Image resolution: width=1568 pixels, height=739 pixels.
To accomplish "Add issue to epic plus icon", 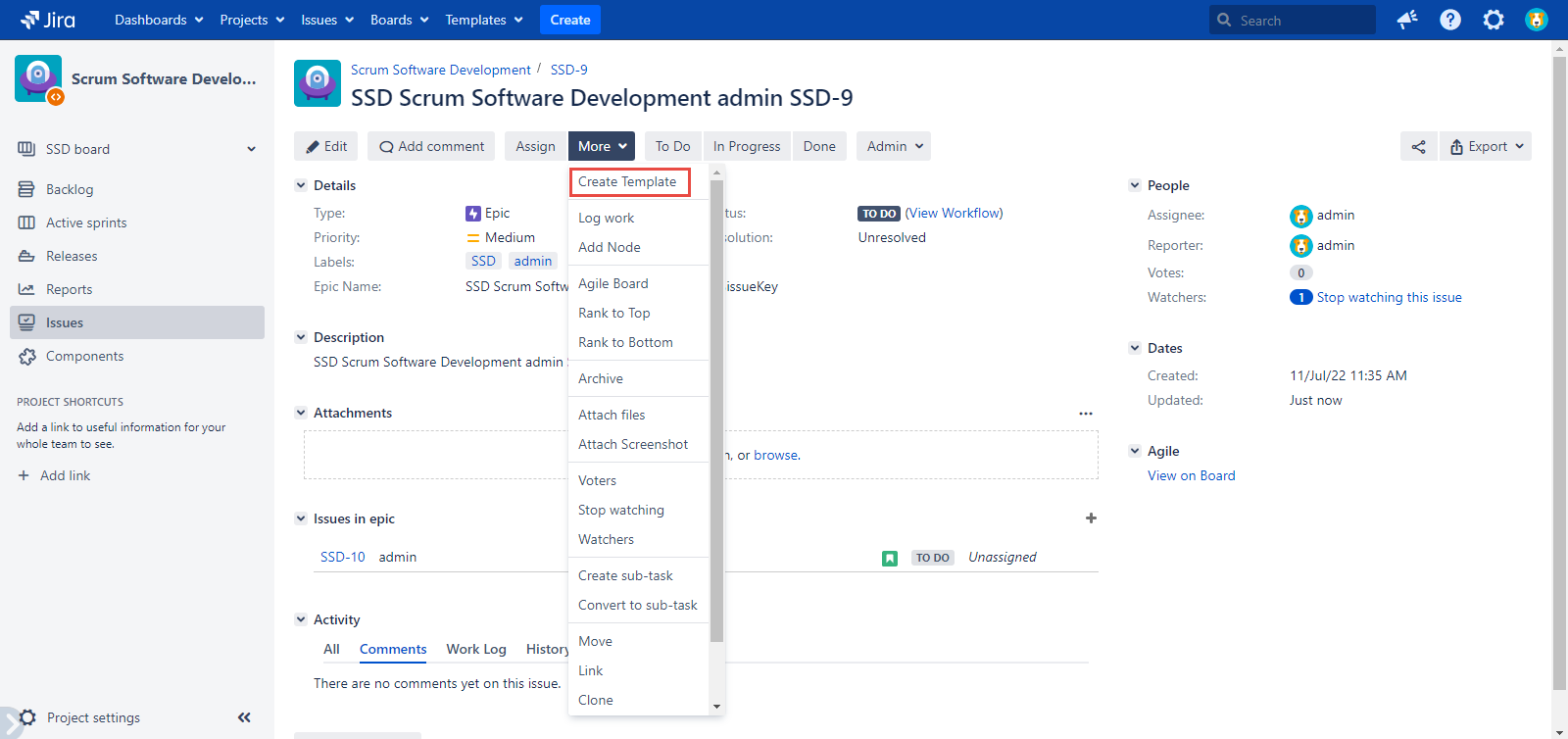I will (x=1091, y=518).
